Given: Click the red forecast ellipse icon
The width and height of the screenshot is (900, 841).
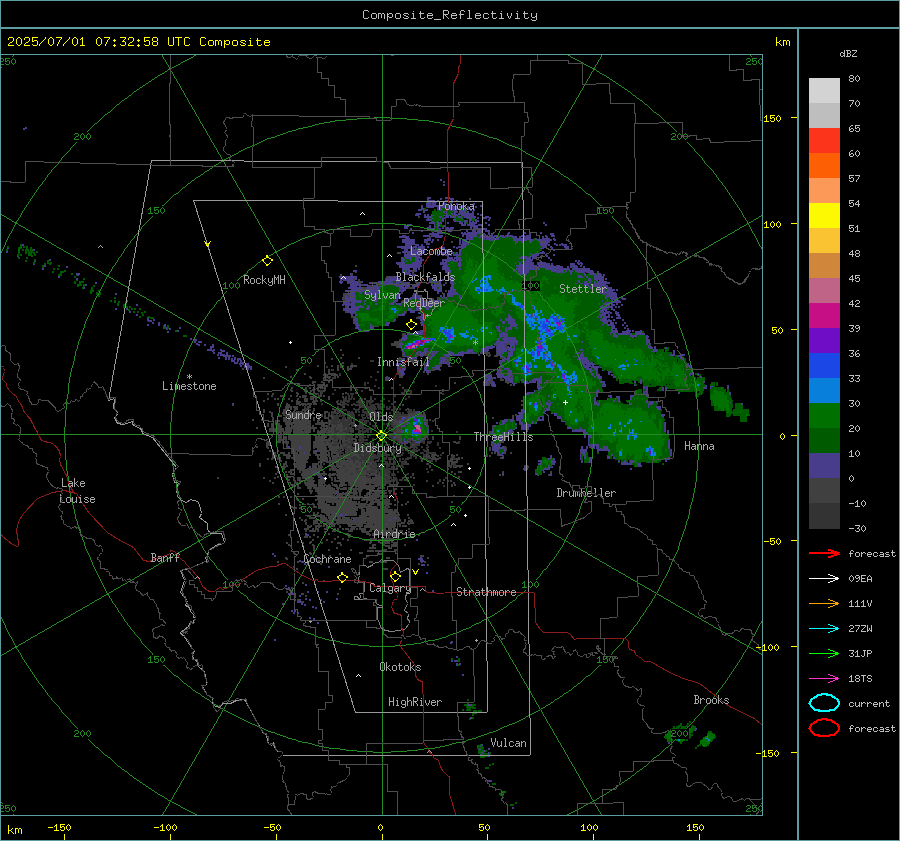Looking at the screenshot, I should click(824, 728).
